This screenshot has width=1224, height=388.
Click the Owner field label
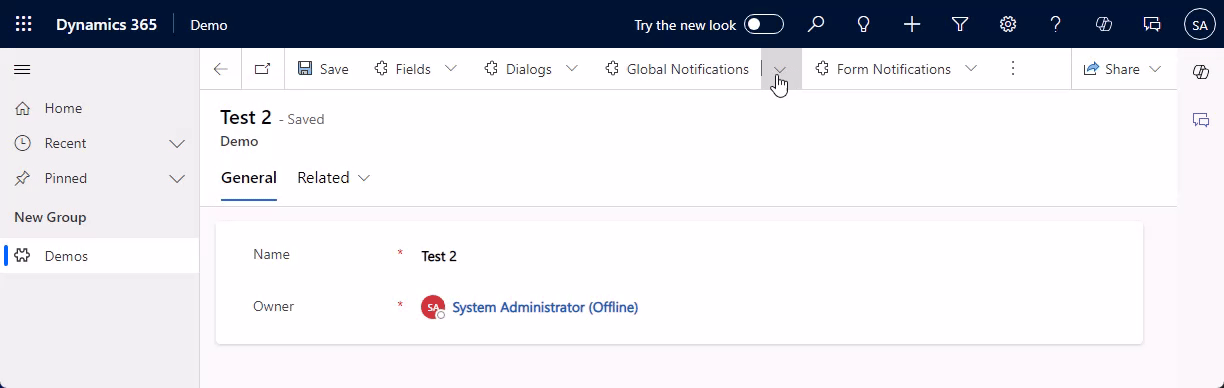(x=274, y=306)
